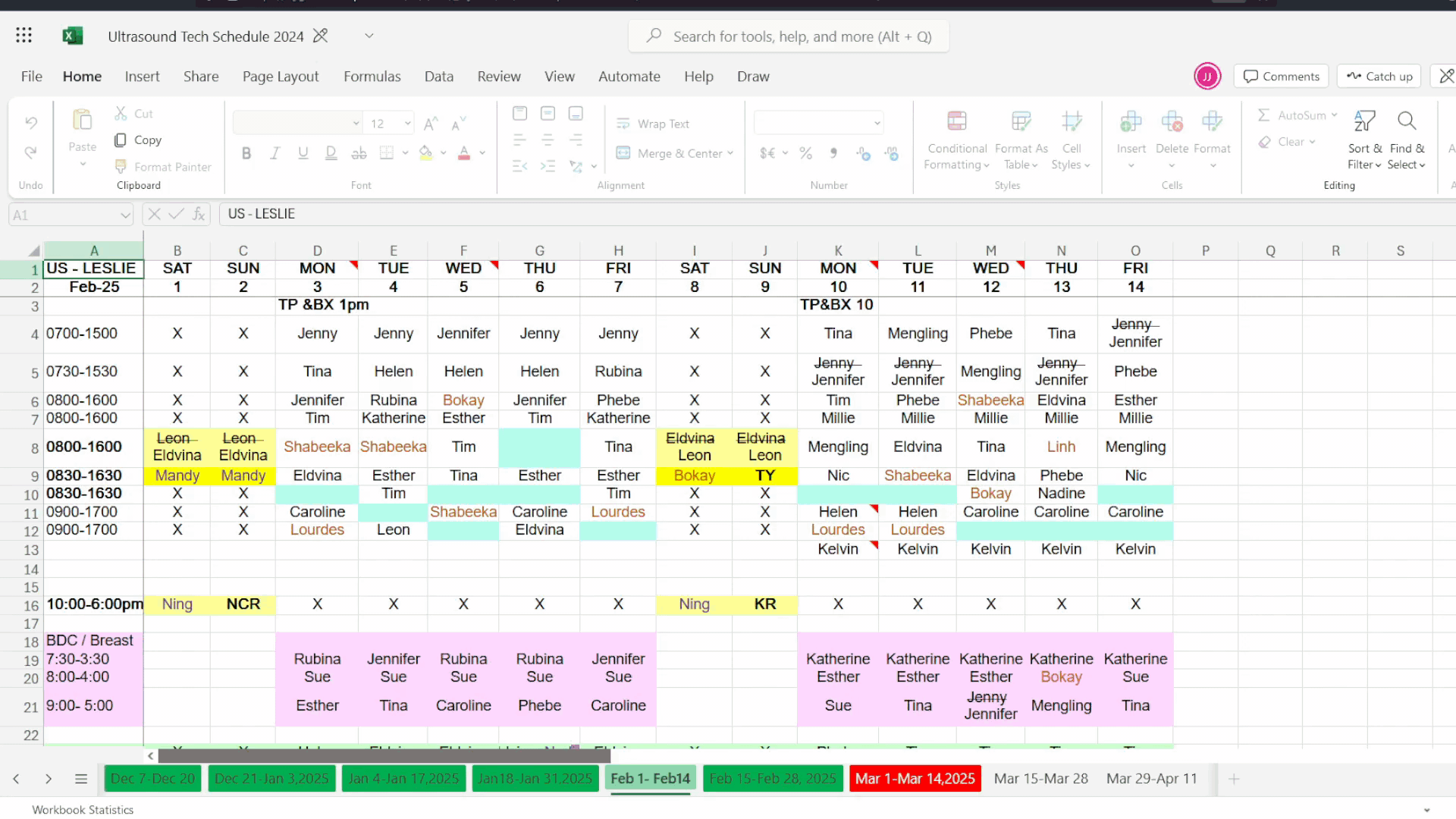Click the Delete cells icon
This screenshot has height=819, width=1456.
click(x=1172, y=121)
